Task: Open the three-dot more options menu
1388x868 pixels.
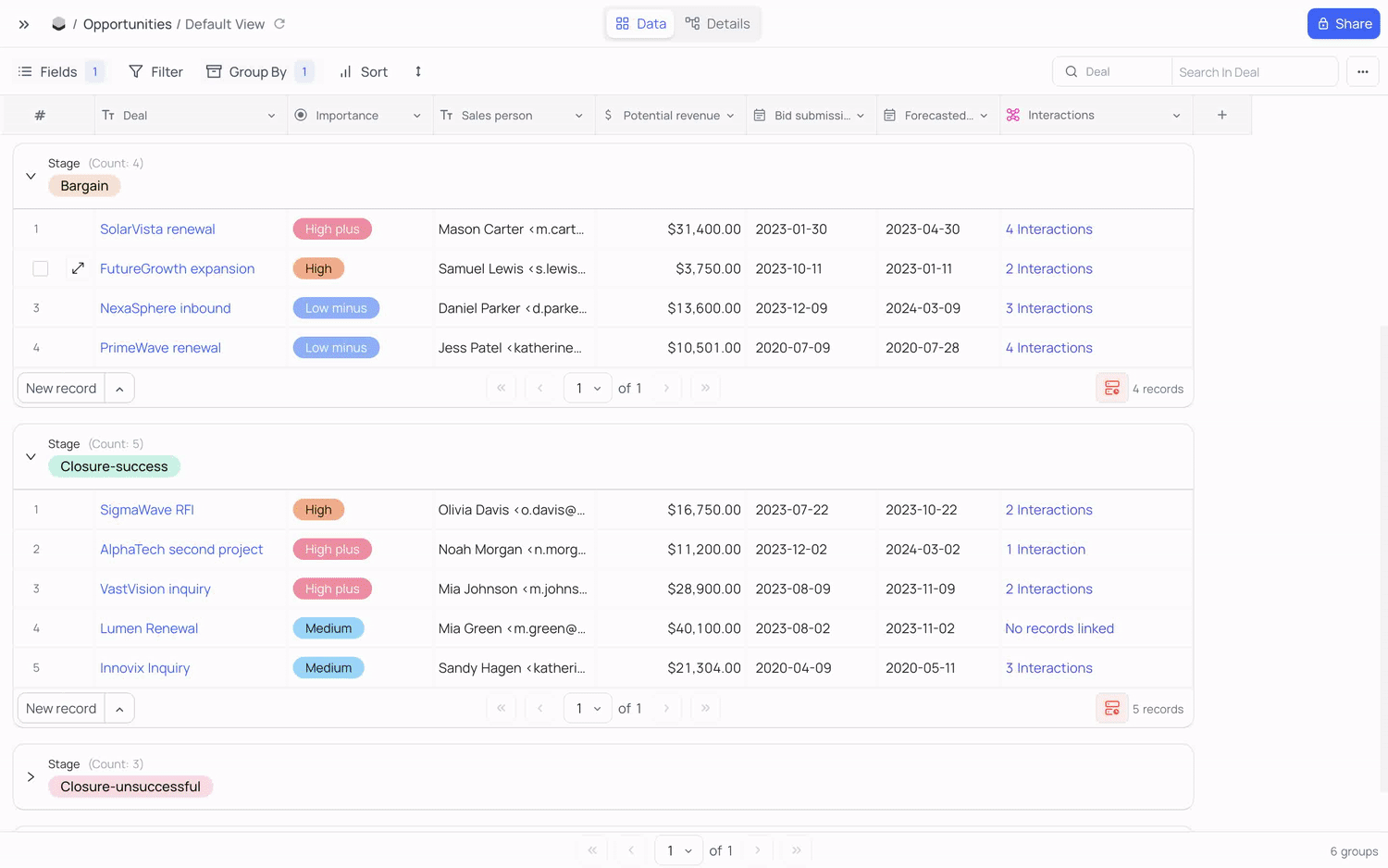Action: point(1362,71)
